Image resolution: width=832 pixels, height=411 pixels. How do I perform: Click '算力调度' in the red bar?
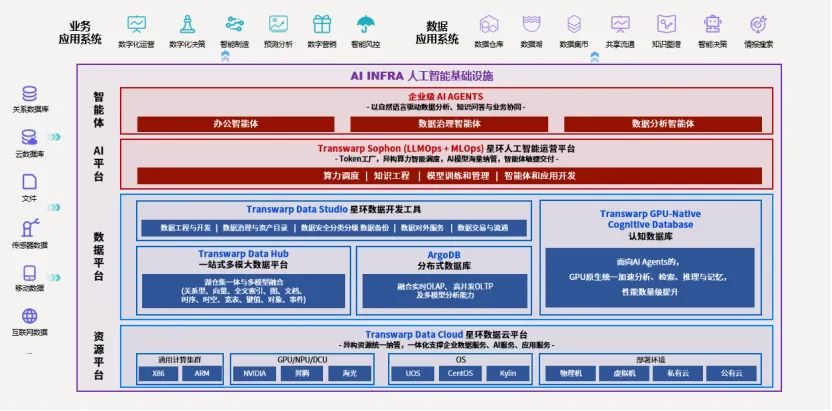(x=341, y=176)
